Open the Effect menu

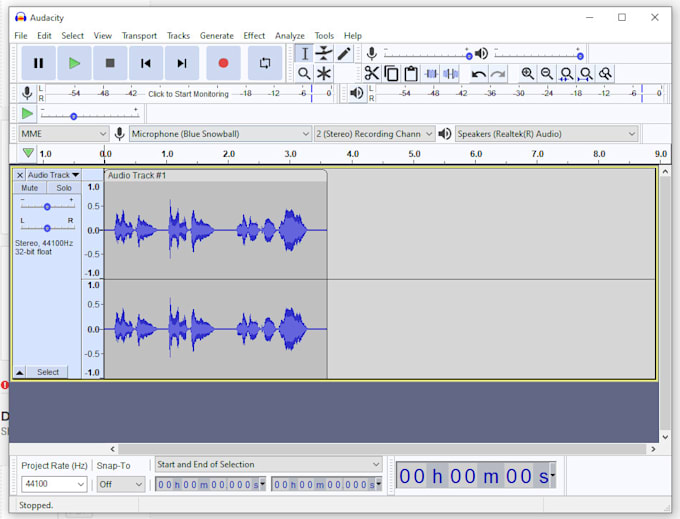click(x=254, y=36)
